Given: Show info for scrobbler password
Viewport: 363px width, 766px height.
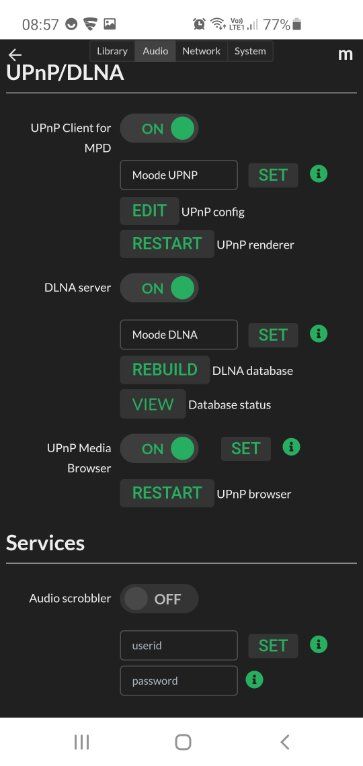Looking at the screenshot, I should [254, 680].
